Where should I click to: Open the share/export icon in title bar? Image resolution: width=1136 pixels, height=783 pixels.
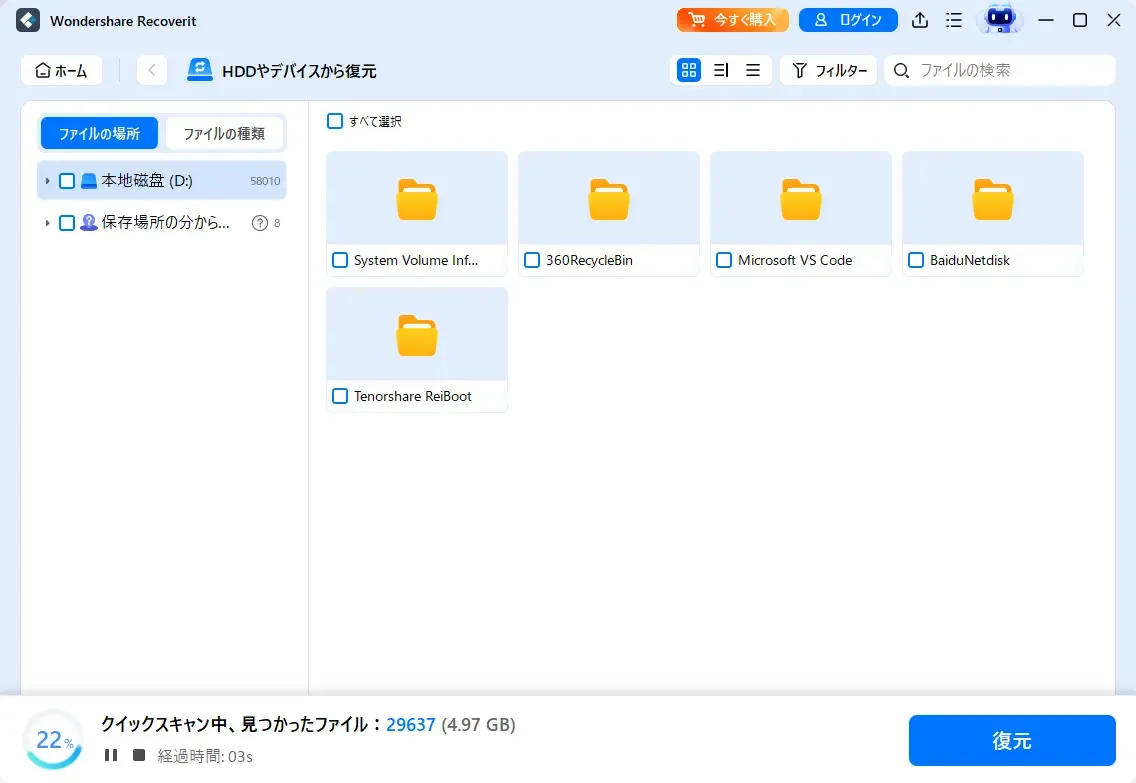click(919, 20)
